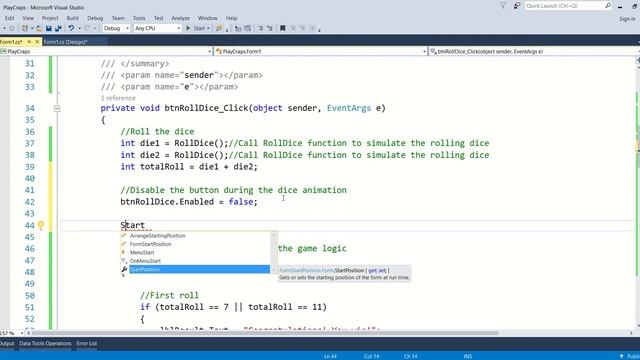Toggle the bookmark icon in toolbar

[x=282, y=28]
